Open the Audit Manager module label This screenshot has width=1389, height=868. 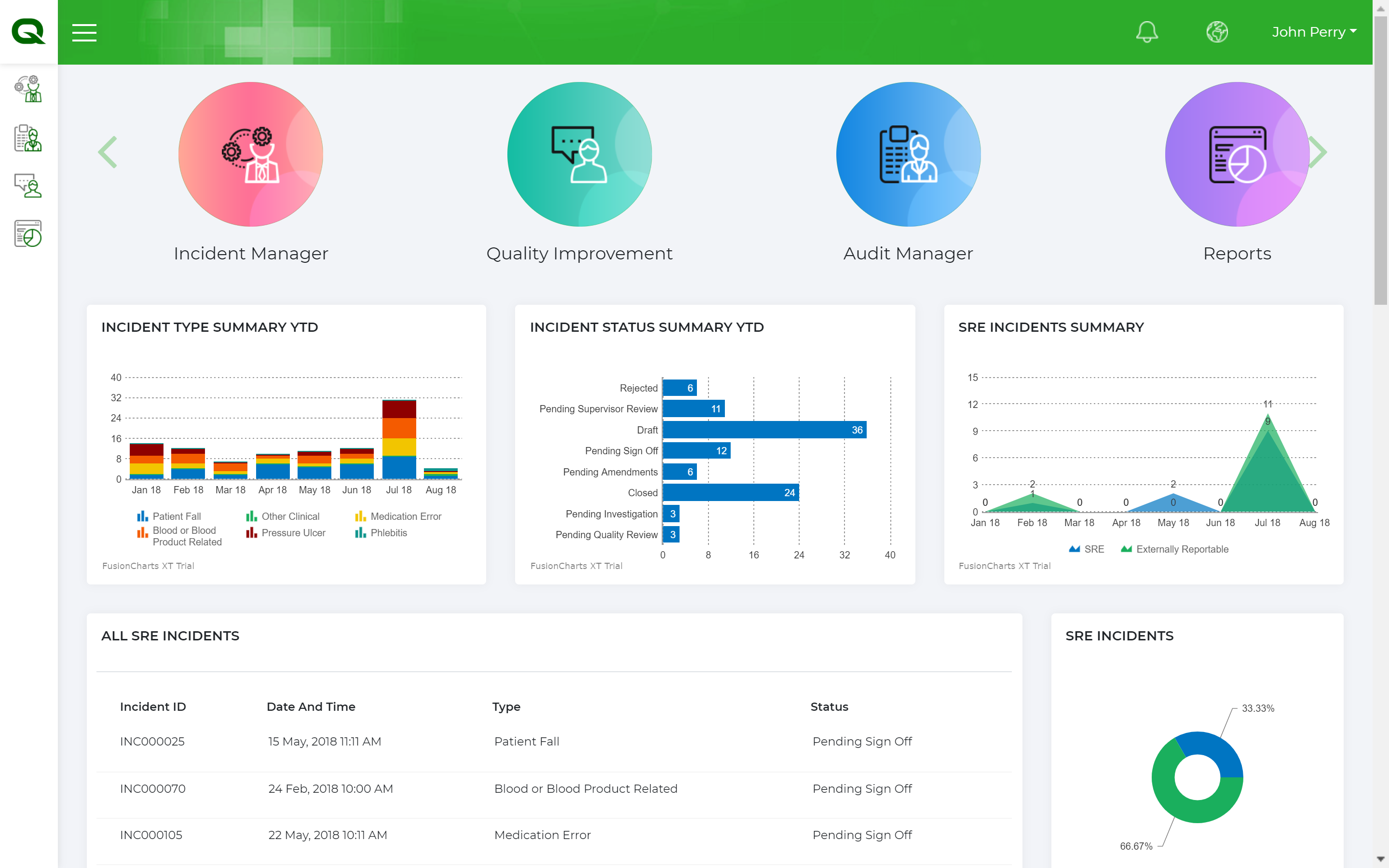[908, 253]
